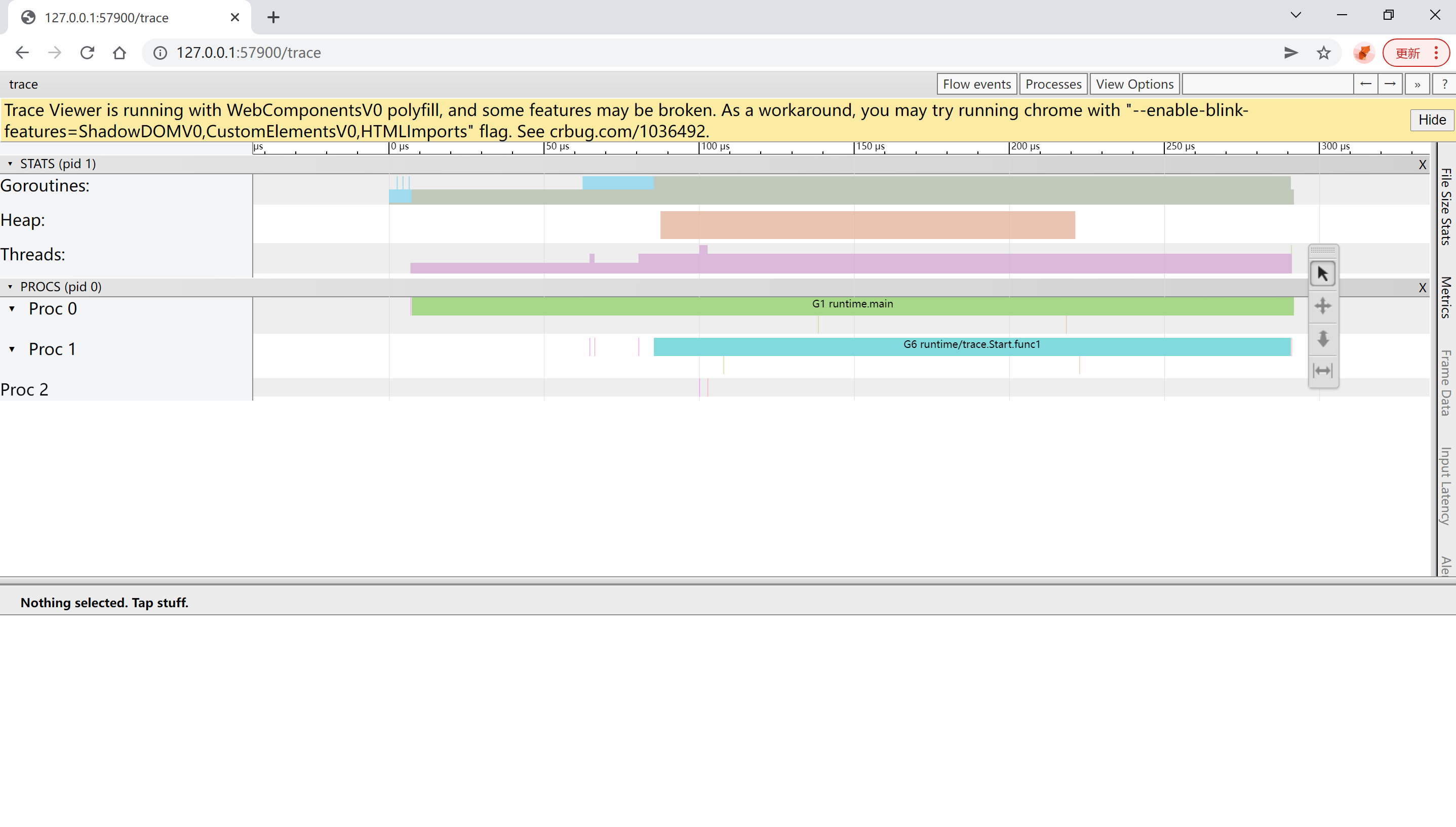This screenshot has height=827, width=1456.
Task: Open the Metrics side tab
Action: [1446, 297]
